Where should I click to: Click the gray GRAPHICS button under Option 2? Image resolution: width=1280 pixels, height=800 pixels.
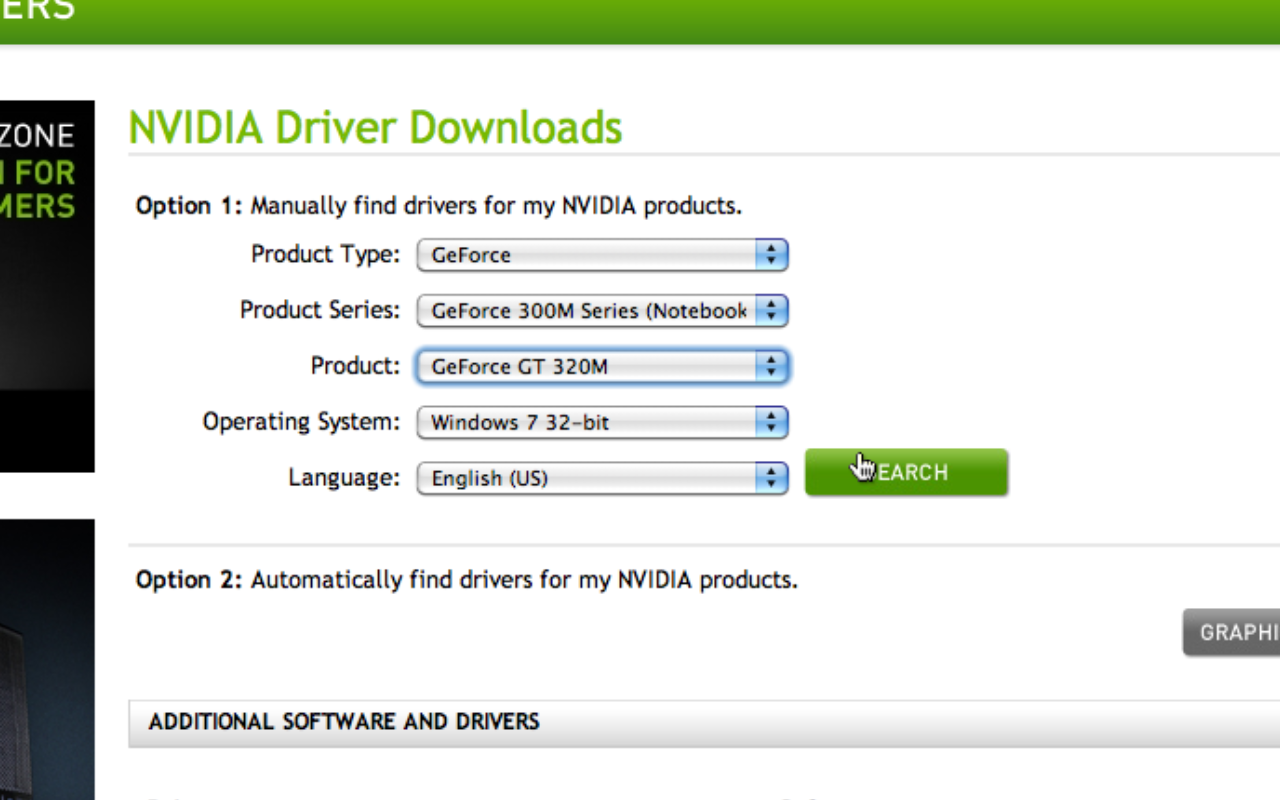(1231, 632)
